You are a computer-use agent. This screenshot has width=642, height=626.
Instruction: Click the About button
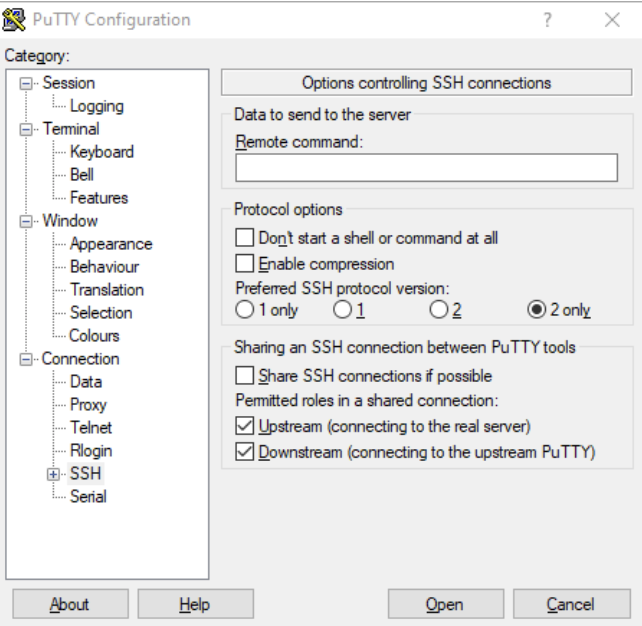[70, 604]
